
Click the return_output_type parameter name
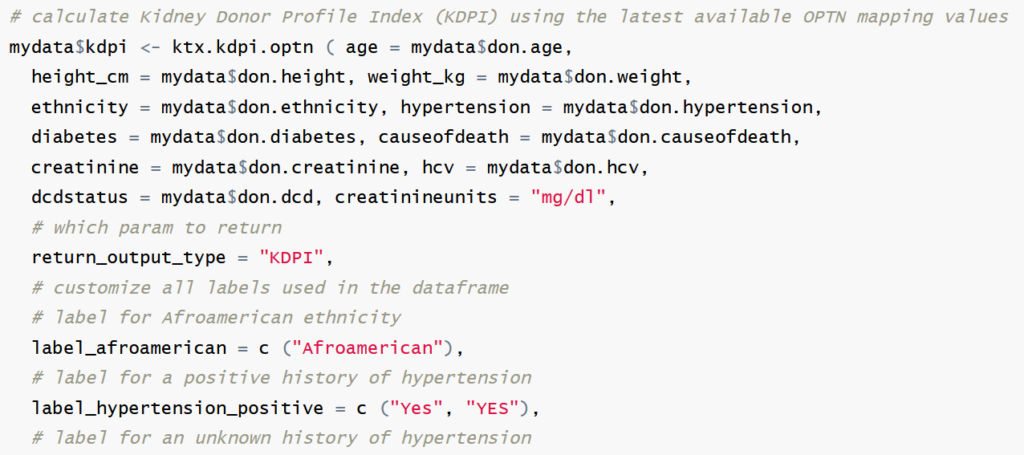(x=128, y=257)
